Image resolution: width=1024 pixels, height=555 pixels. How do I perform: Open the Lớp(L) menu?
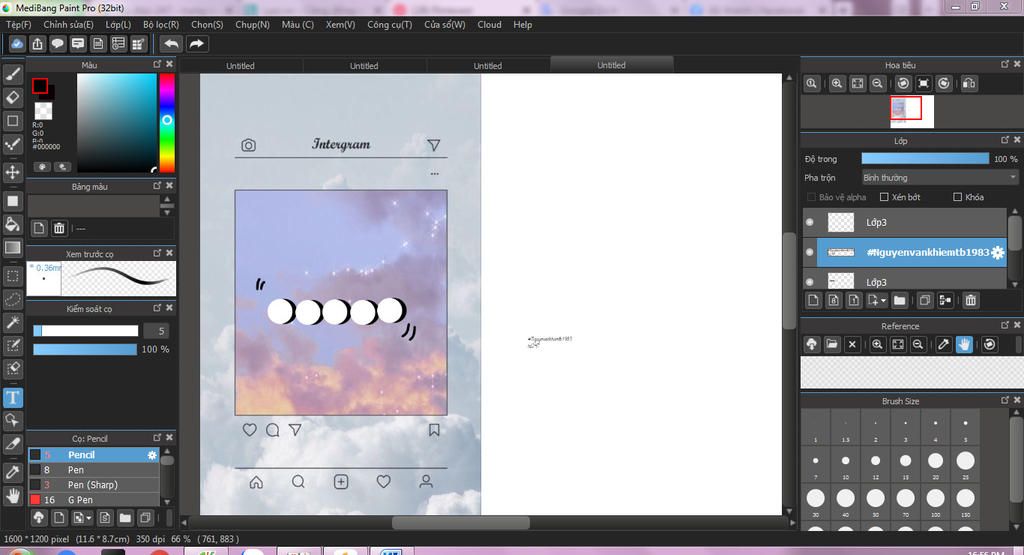(x=118, y=24)
